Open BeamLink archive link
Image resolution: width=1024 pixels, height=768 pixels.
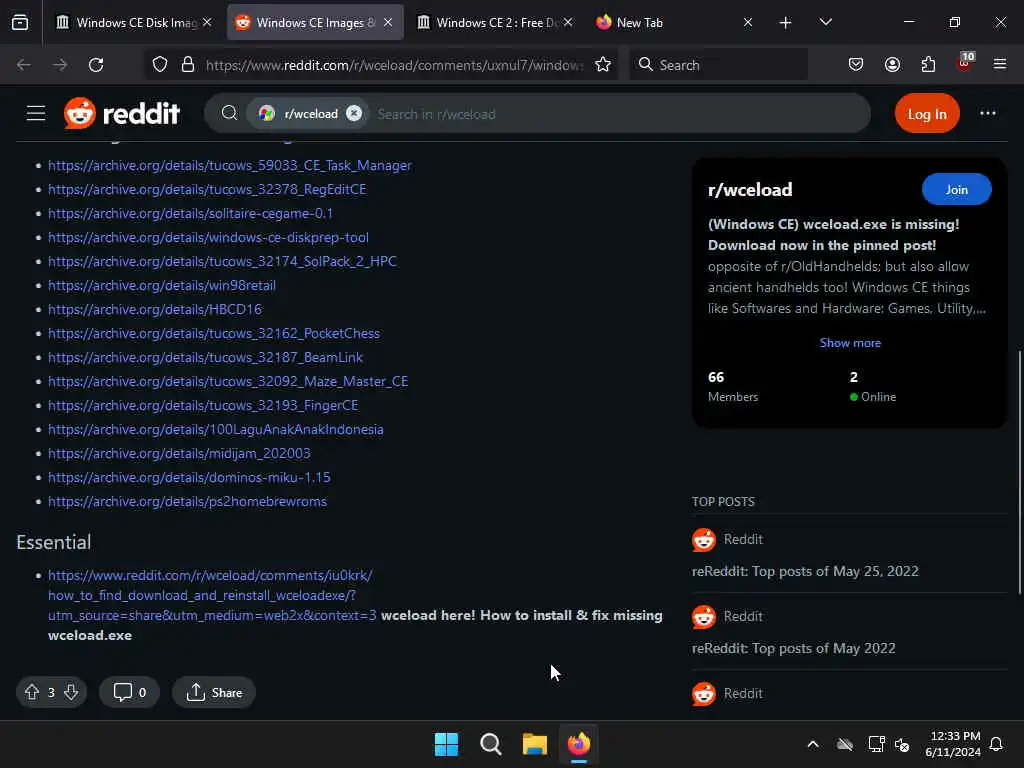tap(205, 357)
